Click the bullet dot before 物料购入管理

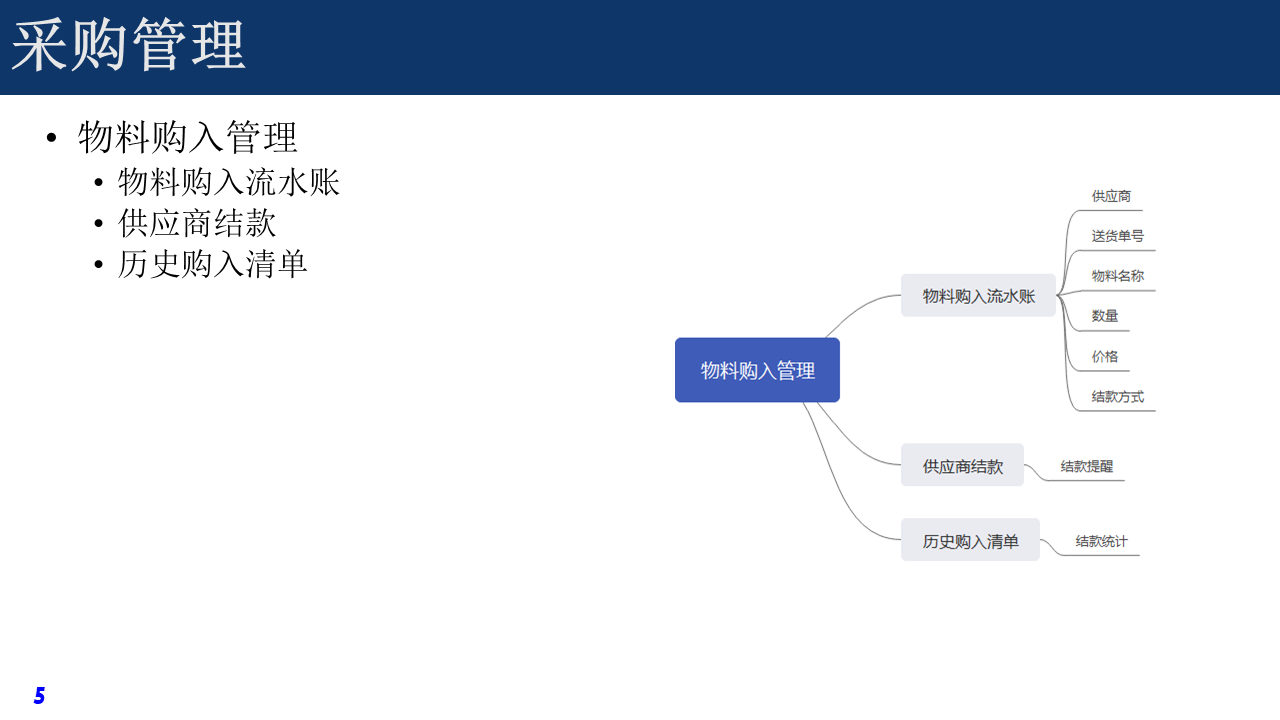tap(52, 139)
